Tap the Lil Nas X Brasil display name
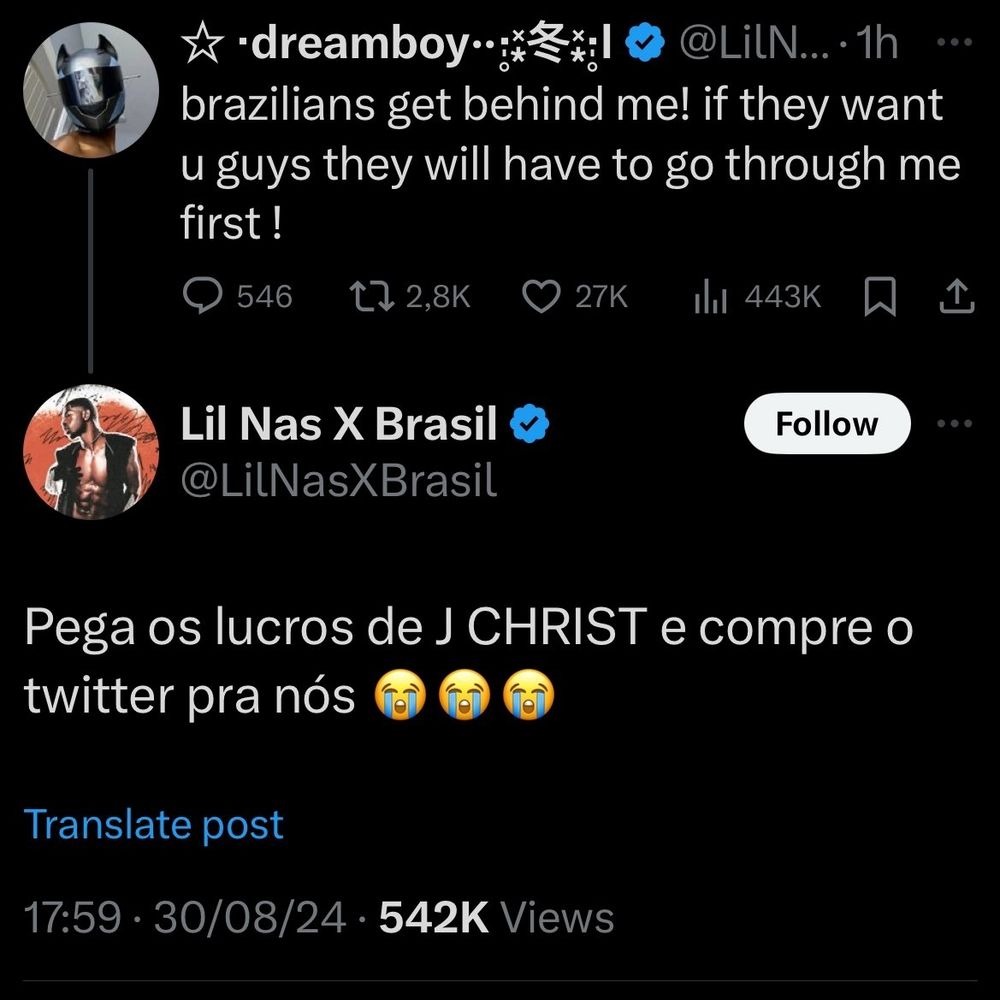Screen dimensions: 1000x1000 (x=339, y=423)
